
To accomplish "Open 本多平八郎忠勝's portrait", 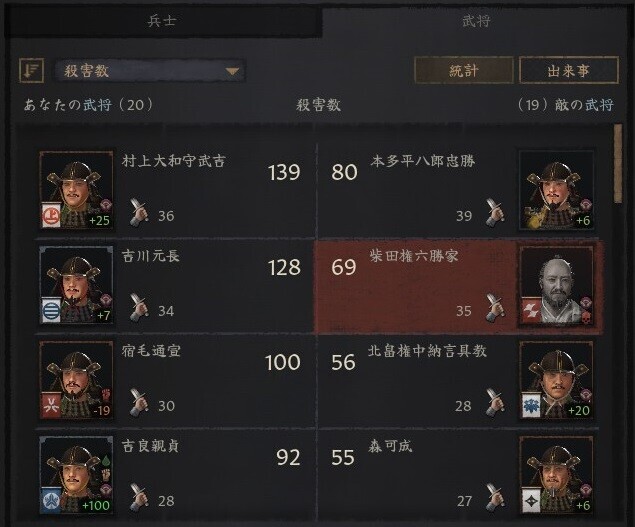I will [556, 190].
